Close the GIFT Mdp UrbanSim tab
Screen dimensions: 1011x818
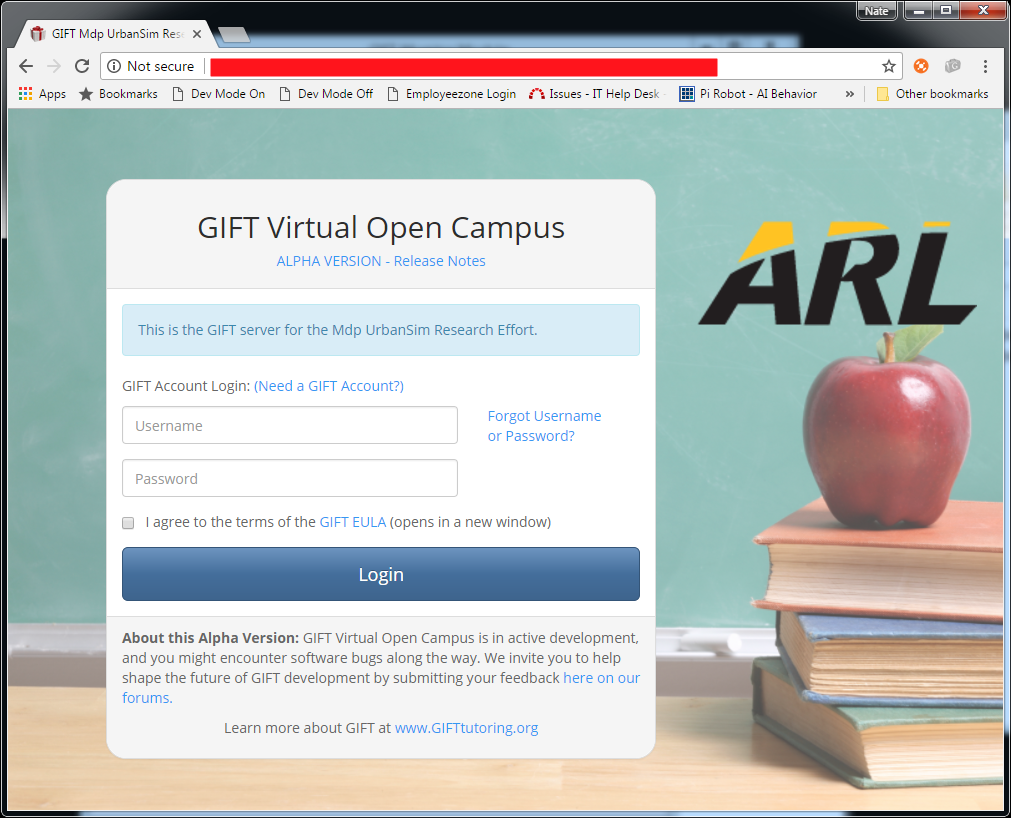[197, 34]
